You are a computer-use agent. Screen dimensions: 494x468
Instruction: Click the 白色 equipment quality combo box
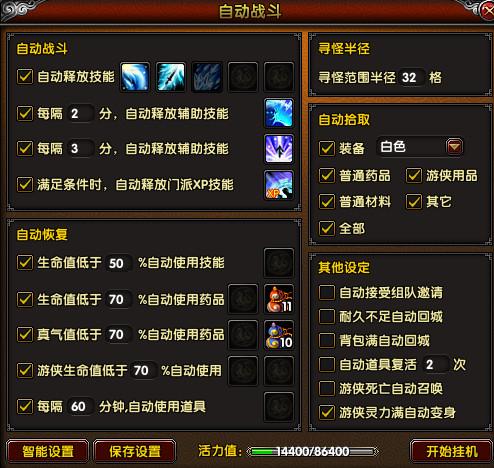point(420,147)
